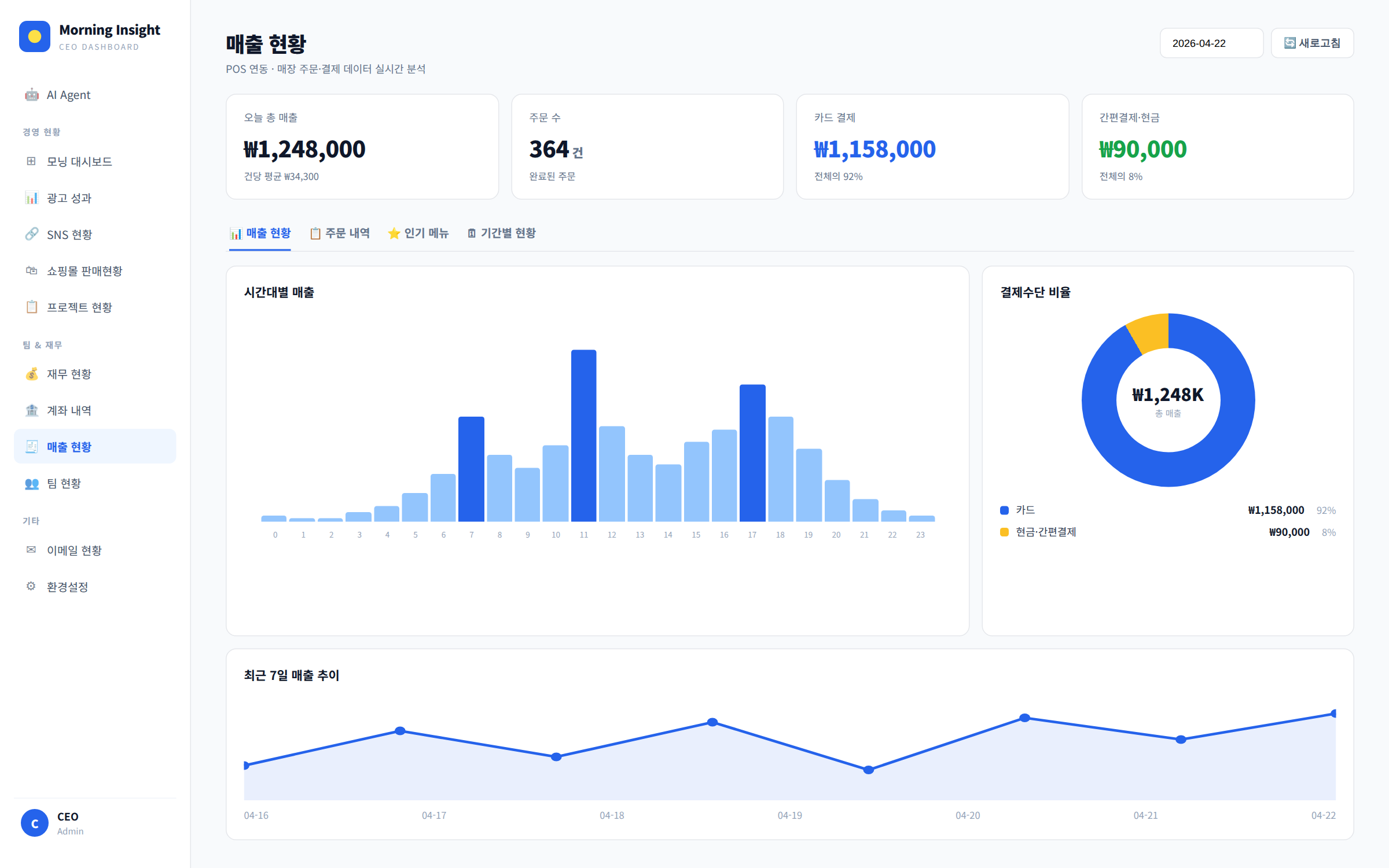Click the Morning Insight logo
Screen dimensions: 1389x868
35,36
